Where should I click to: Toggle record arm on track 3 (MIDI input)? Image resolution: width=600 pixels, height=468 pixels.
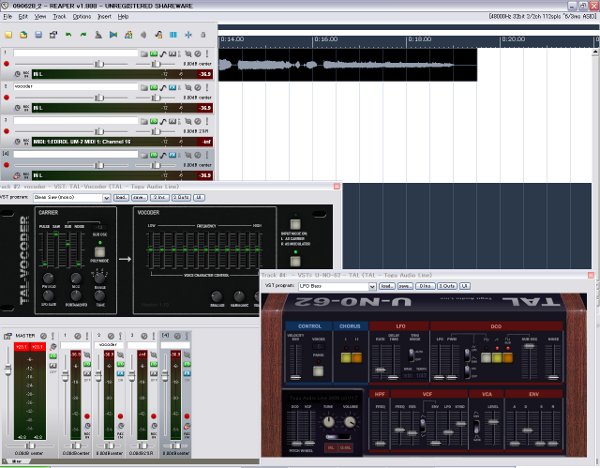[x=6, y=131]
